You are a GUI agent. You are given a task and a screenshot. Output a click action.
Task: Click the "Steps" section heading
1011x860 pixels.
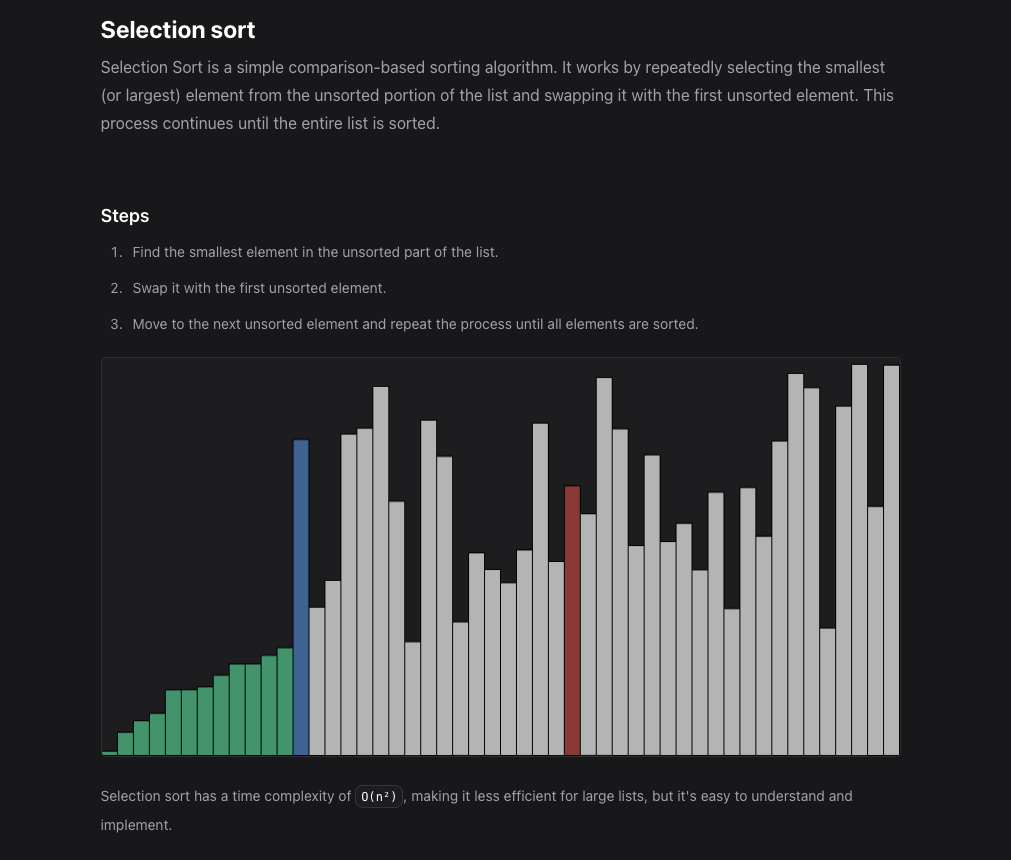tap(125, 216)
